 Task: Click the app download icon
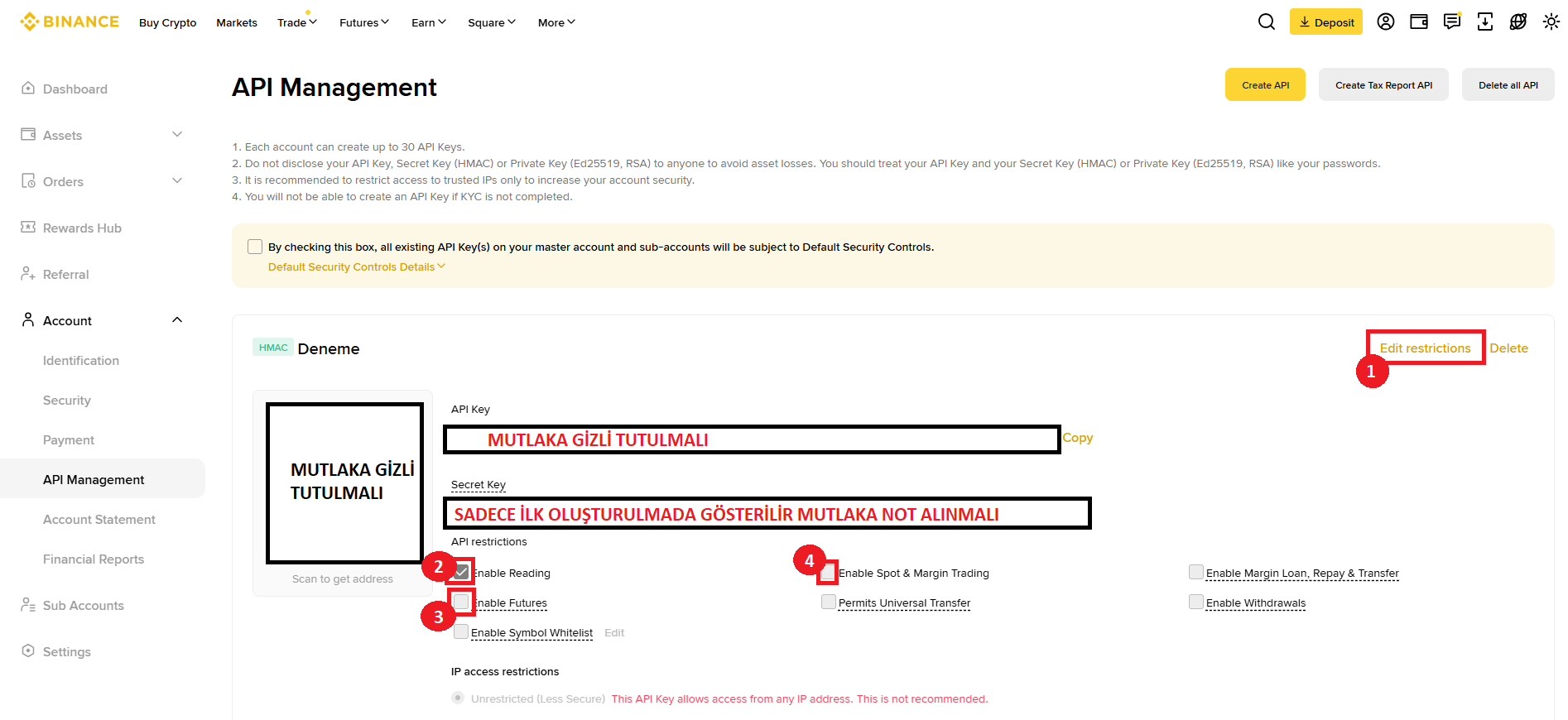coord(1484,22)
